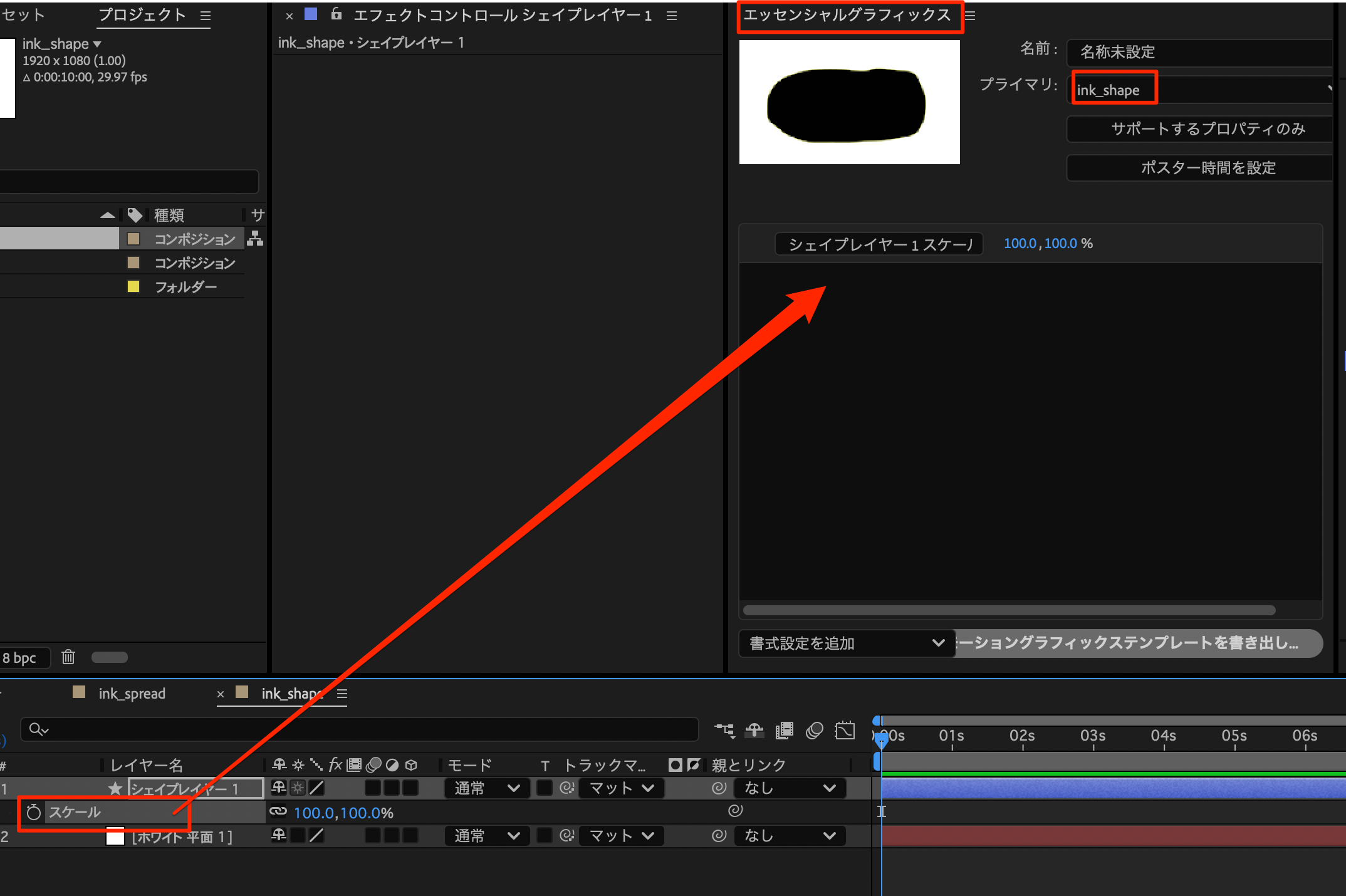Image resolution: width=1346 pixels, height=896 pixels.
Task: Click the flowchart icon beside Composition item
Action: [255, 238]
